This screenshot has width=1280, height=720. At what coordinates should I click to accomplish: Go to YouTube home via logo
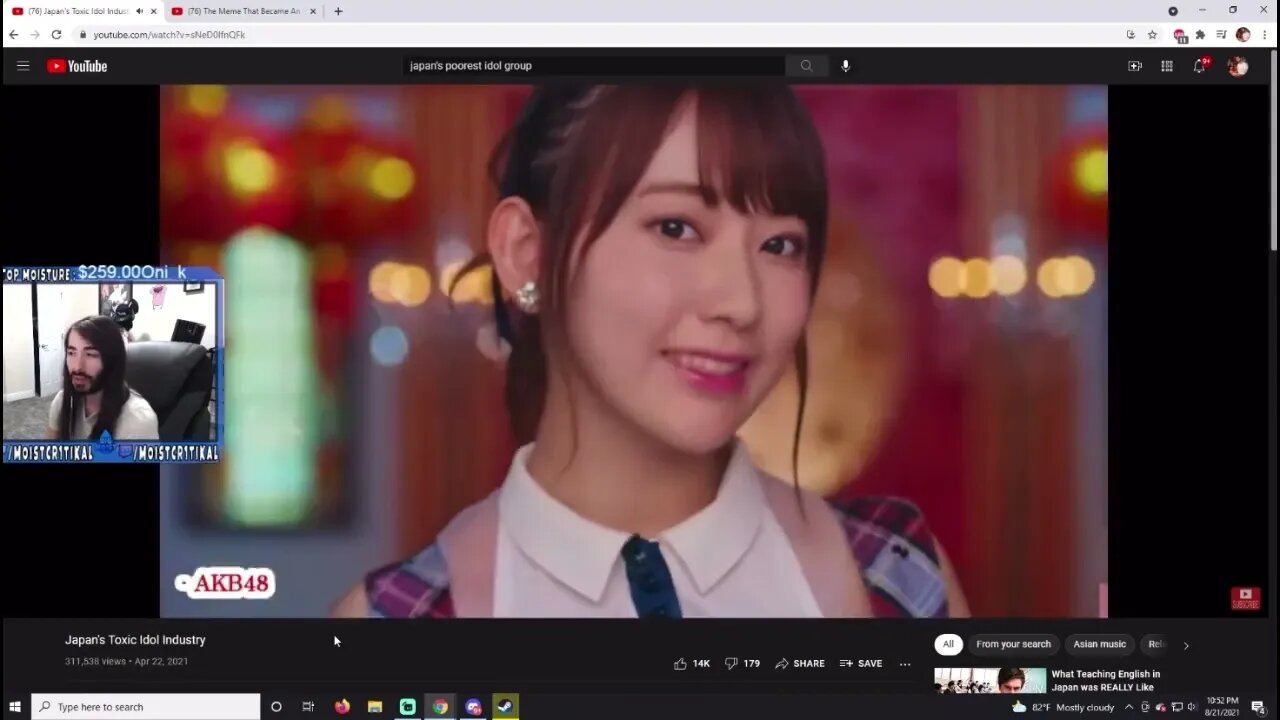77,66
